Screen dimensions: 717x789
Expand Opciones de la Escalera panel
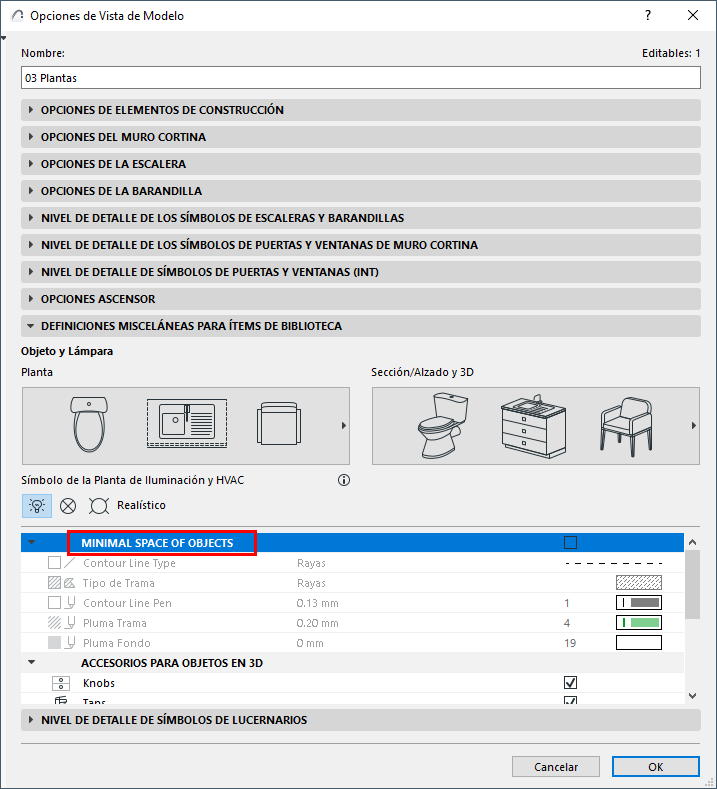[361, 164]
